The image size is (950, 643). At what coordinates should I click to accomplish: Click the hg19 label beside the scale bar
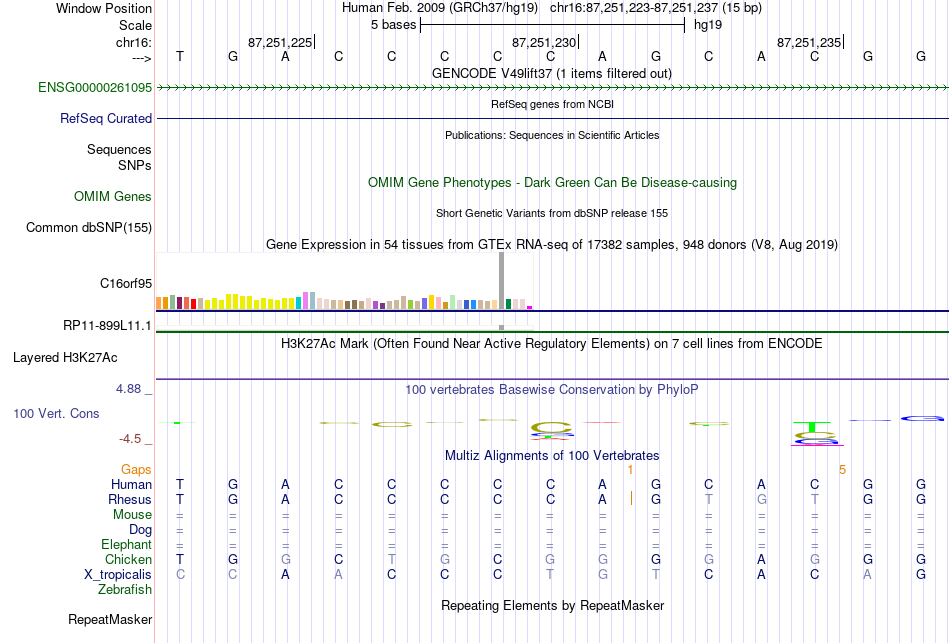pos(708,25)
